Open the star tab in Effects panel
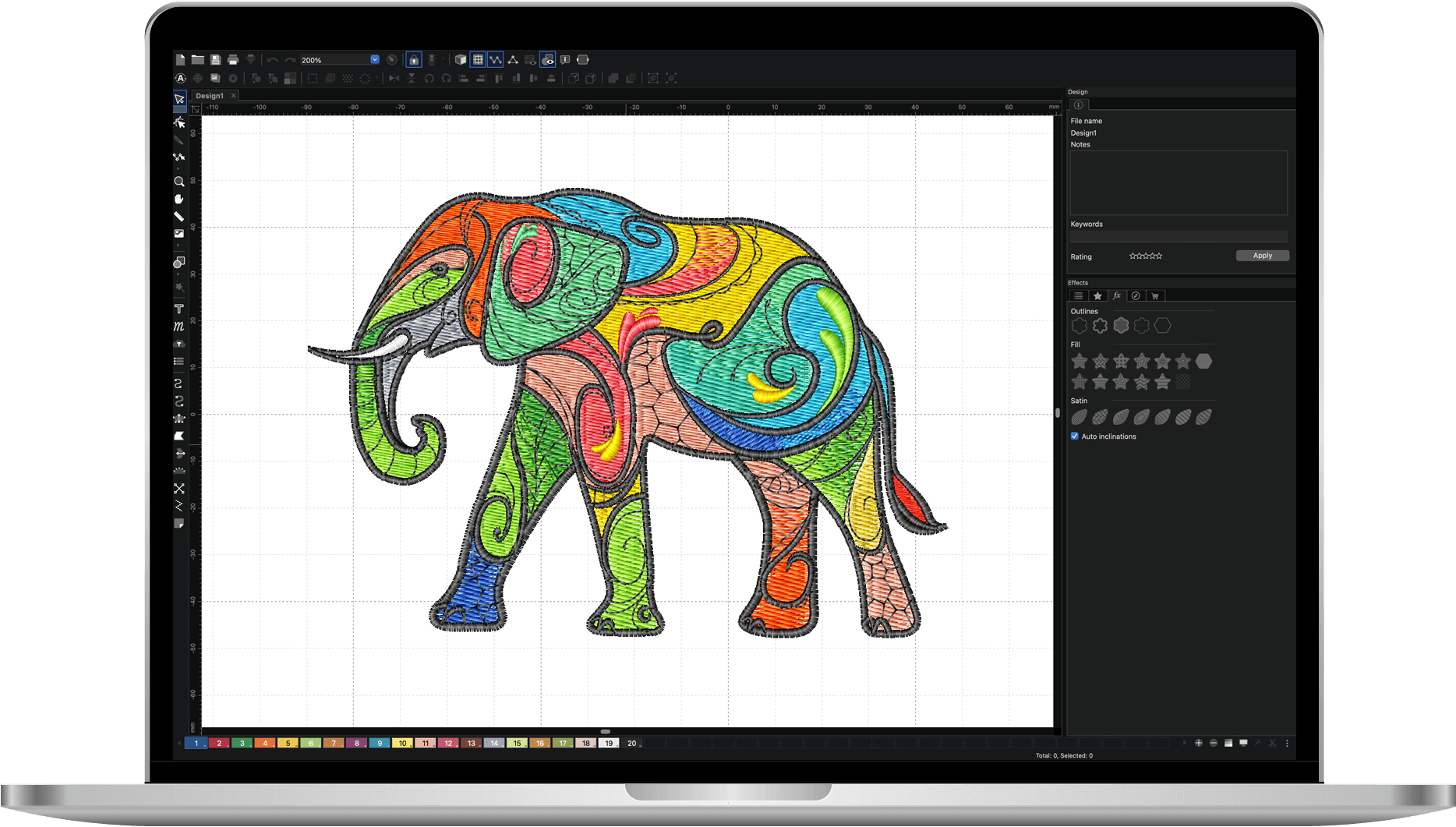1456x827 pixels. coord(1097,296)
